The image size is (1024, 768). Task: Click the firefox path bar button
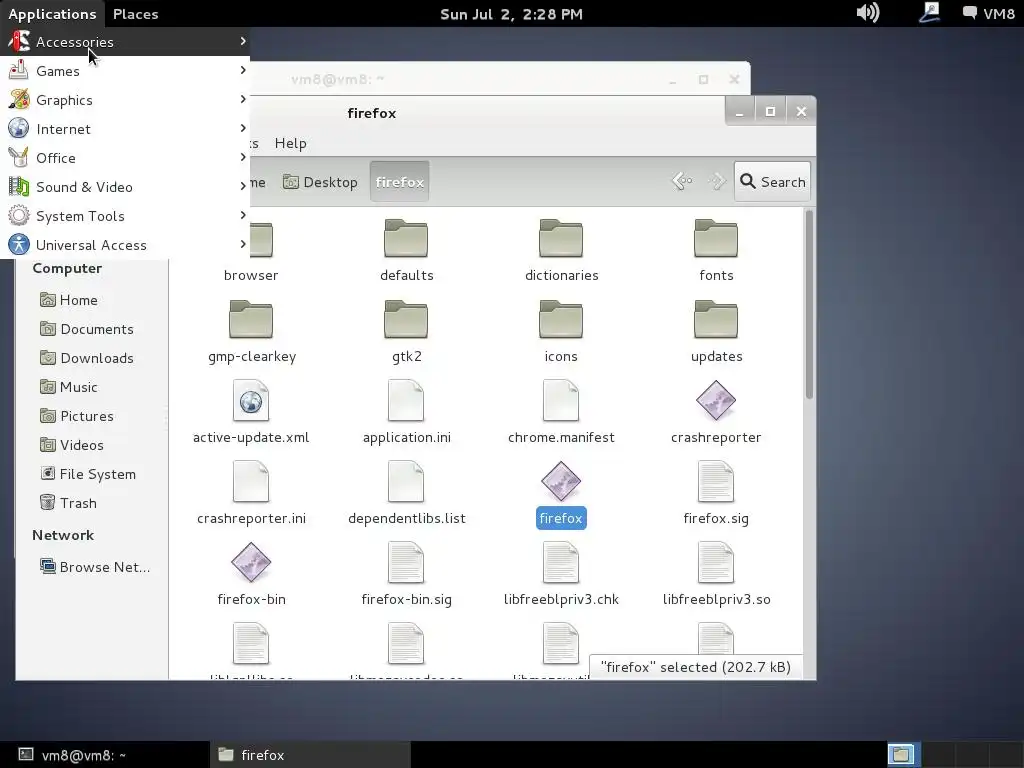pos(400,182)
